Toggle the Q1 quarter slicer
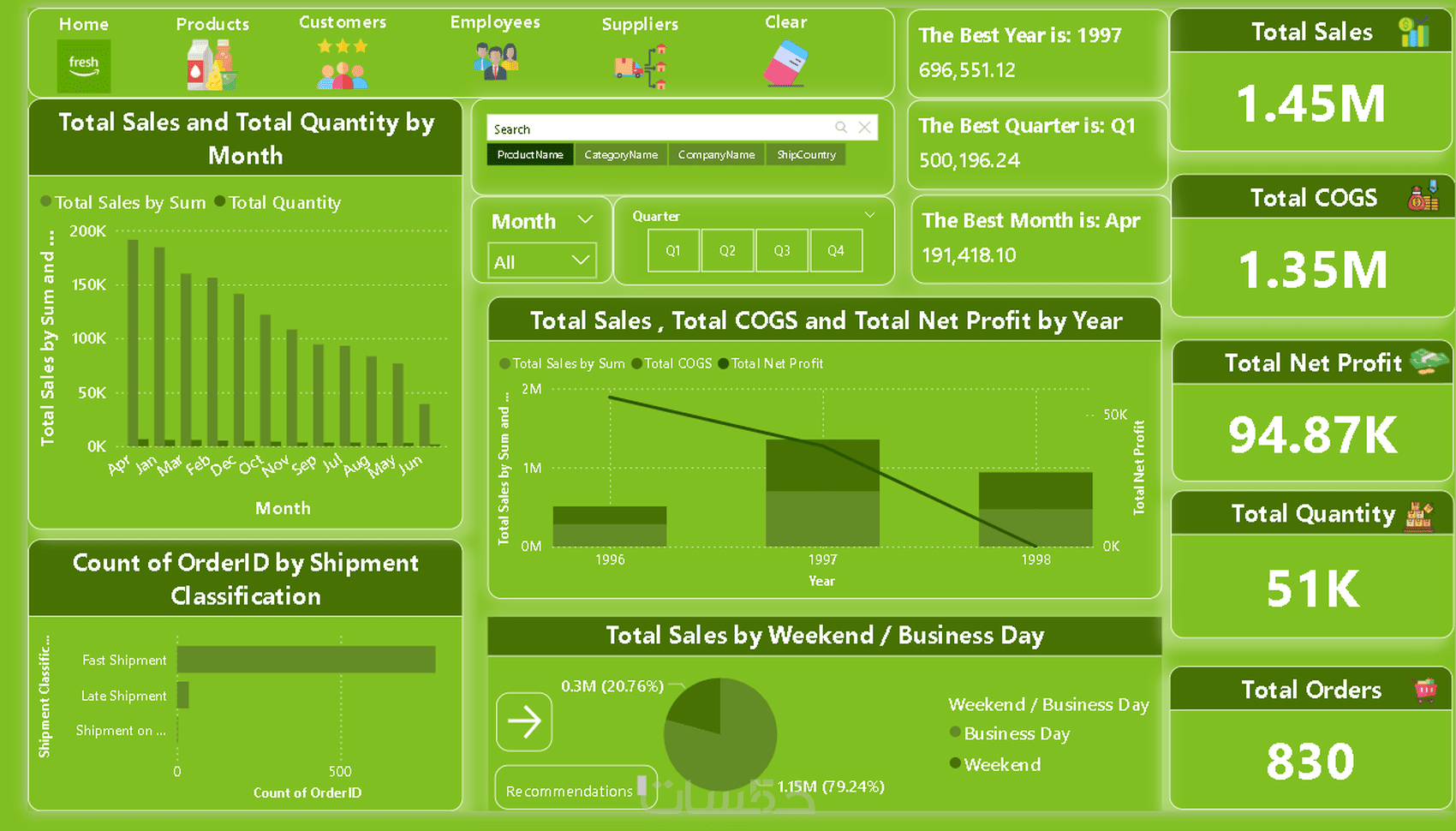The width and height of the screenshot is (1456, 831). (x=673, y=251)
